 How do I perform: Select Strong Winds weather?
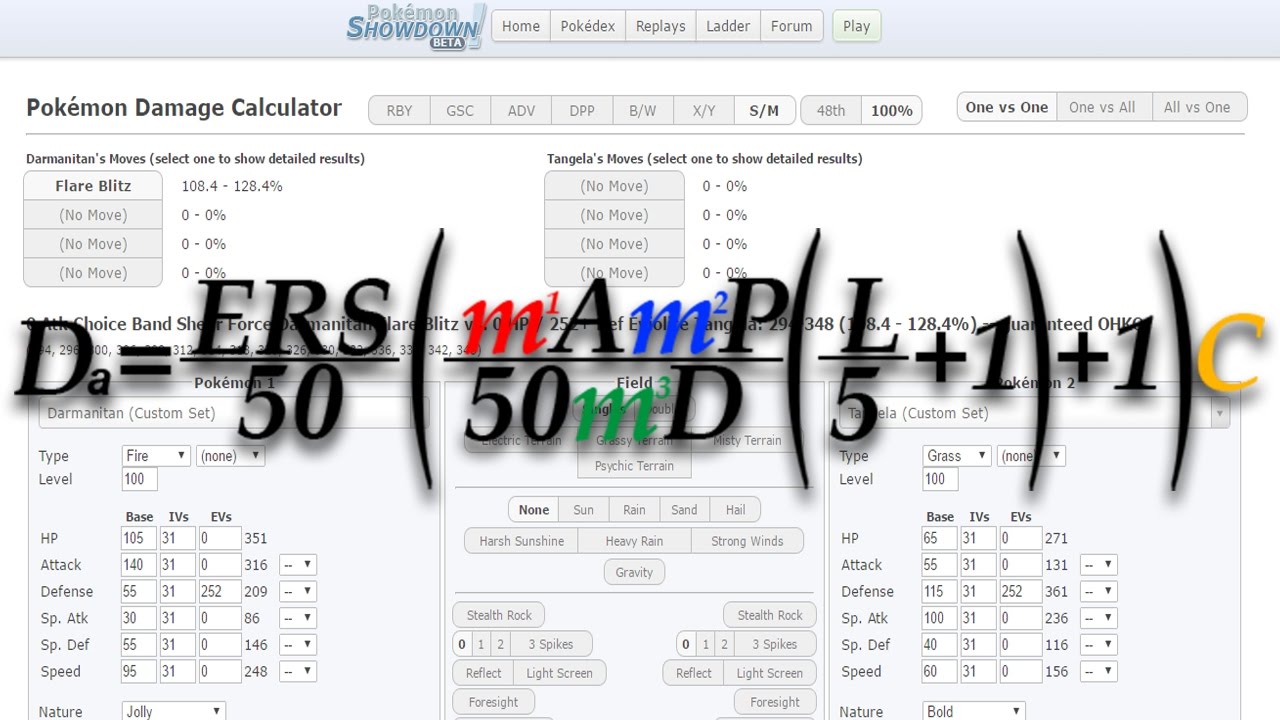(x=747, y=541)
